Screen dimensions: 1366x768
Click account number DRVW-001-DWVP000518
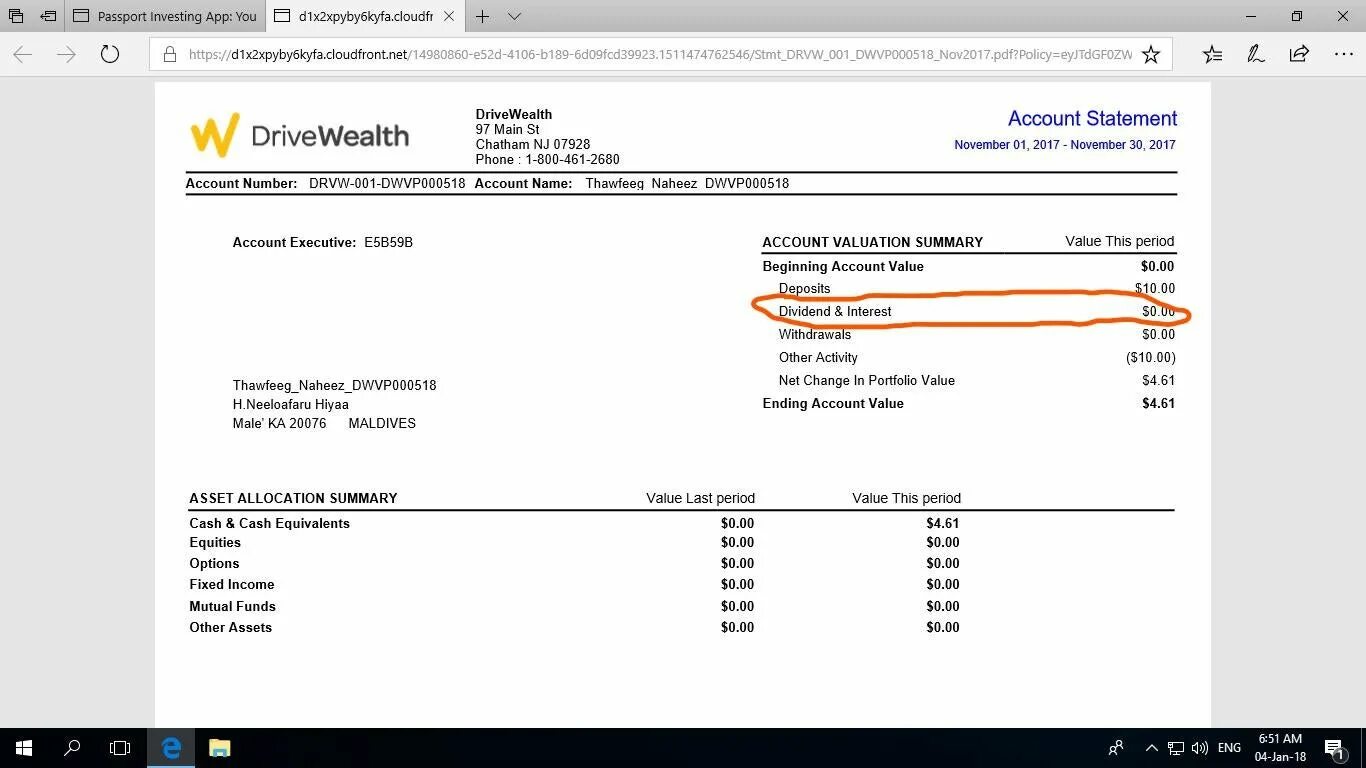coord(387,183)
